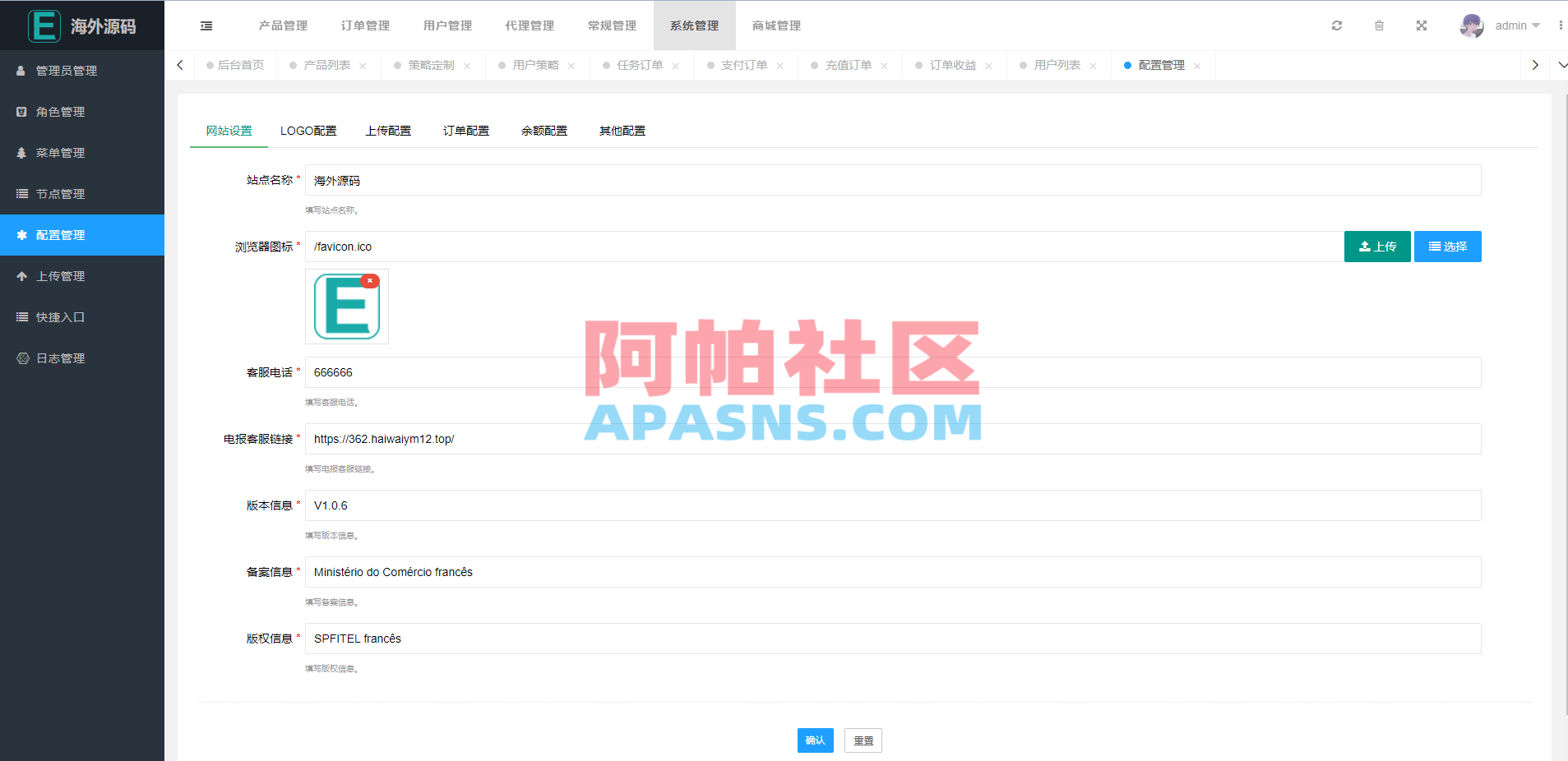Switch to the LOGO配置 tab
The image size is (1568, 761).
[x=309, y=130]
